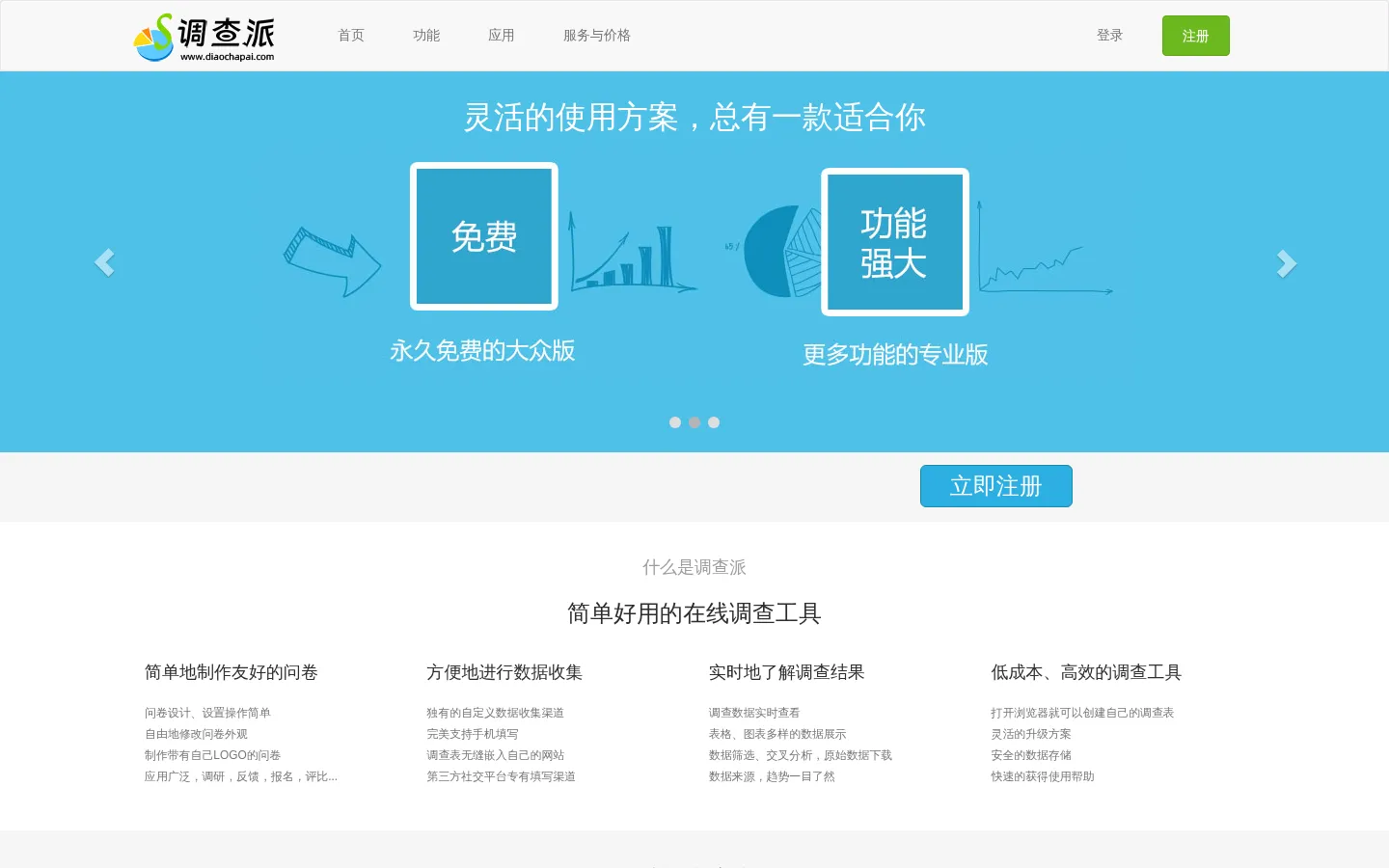The width and height of the screenshot is (1389, 868).
Task: Click the line 数据来源，趋势一目了然
Action: click(x=772, y=776)
